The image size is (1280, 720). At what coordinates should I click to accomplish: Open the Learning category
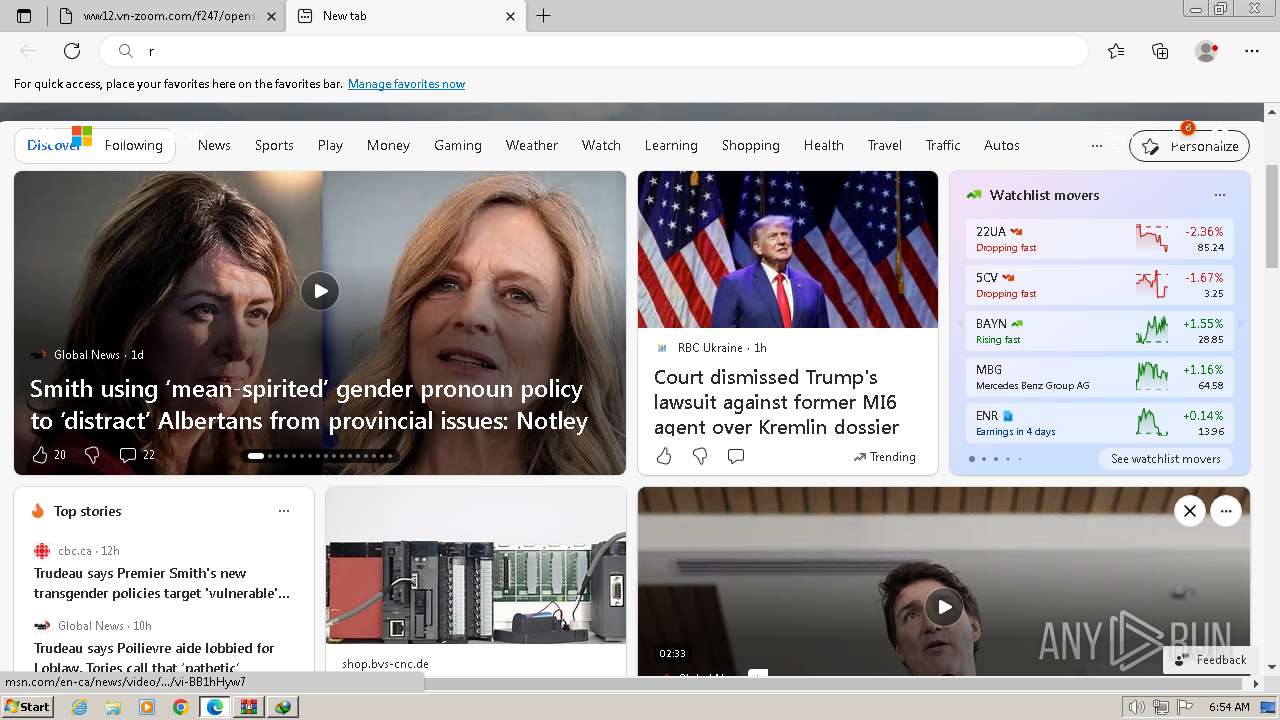pos(671,146)
